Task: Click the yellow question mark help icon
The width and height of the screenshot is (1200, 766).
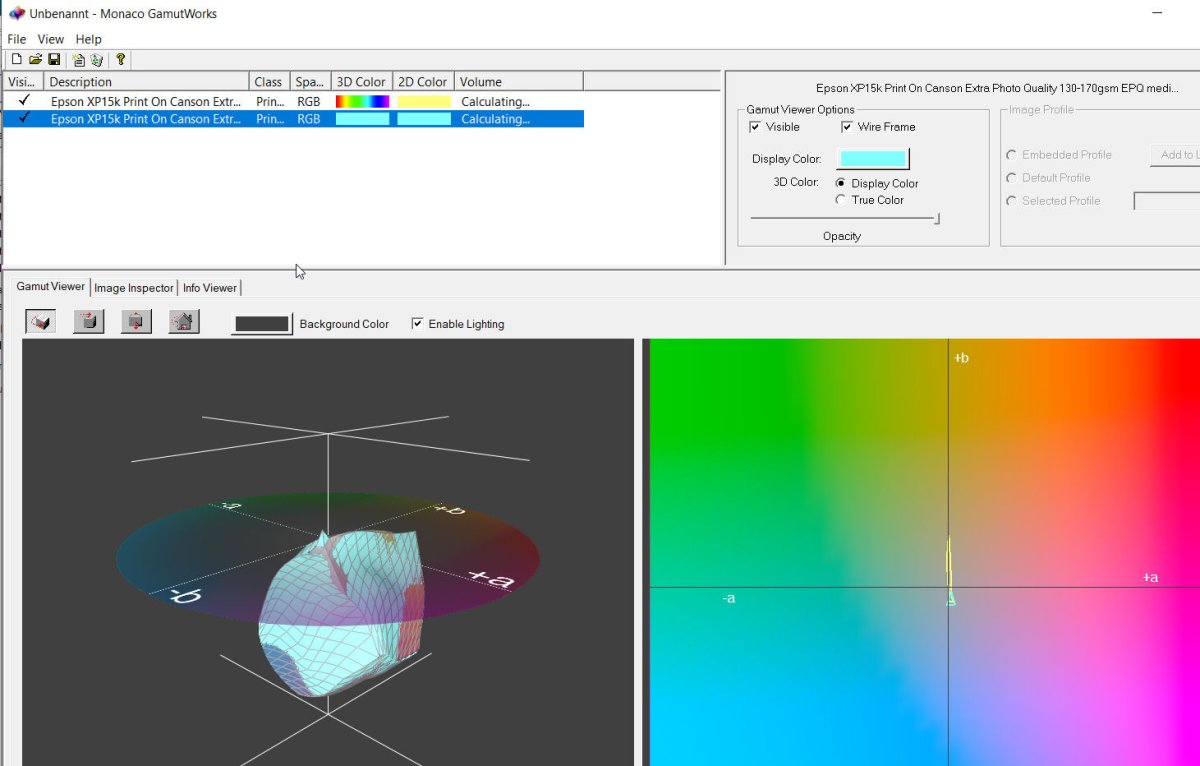Action: [120, 60]
